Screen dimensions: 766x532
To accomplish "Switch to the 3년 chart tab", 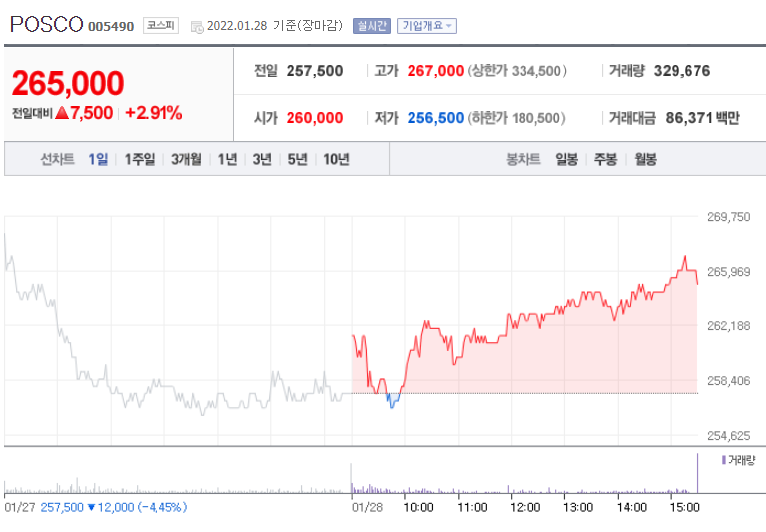I will pos(262,159).
